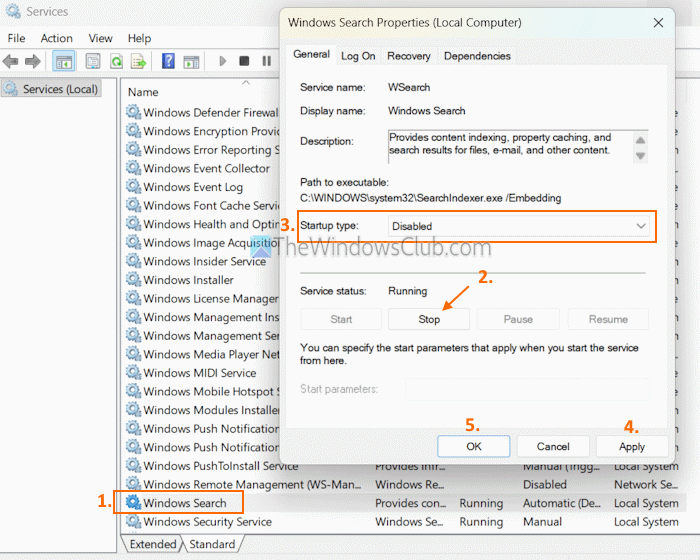Click the Pause Service toolbar icon

(267, 61)
